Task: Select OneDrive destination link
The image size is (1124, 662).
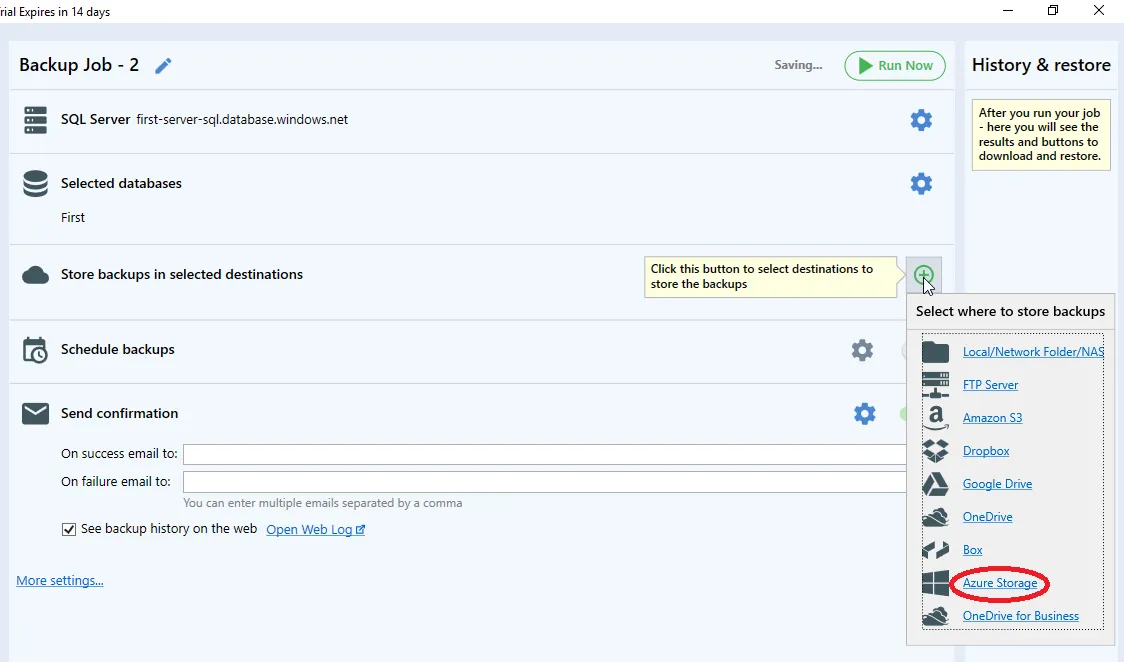Action: 987,517
